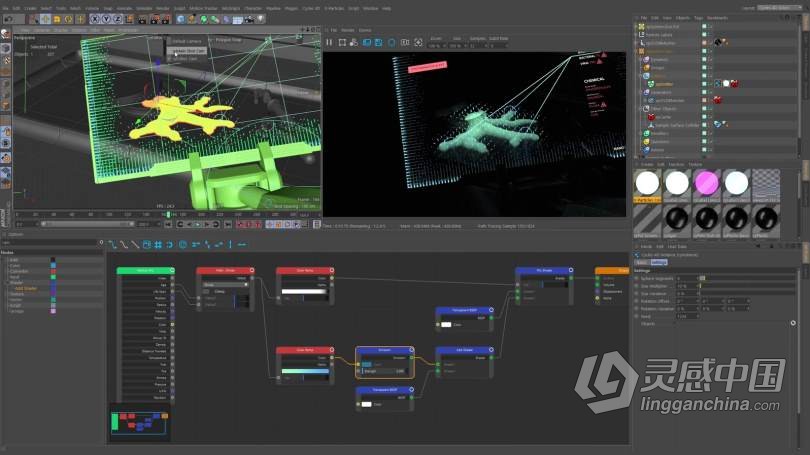
Task: Select the magenta material ball
Action: pos(706,183)
